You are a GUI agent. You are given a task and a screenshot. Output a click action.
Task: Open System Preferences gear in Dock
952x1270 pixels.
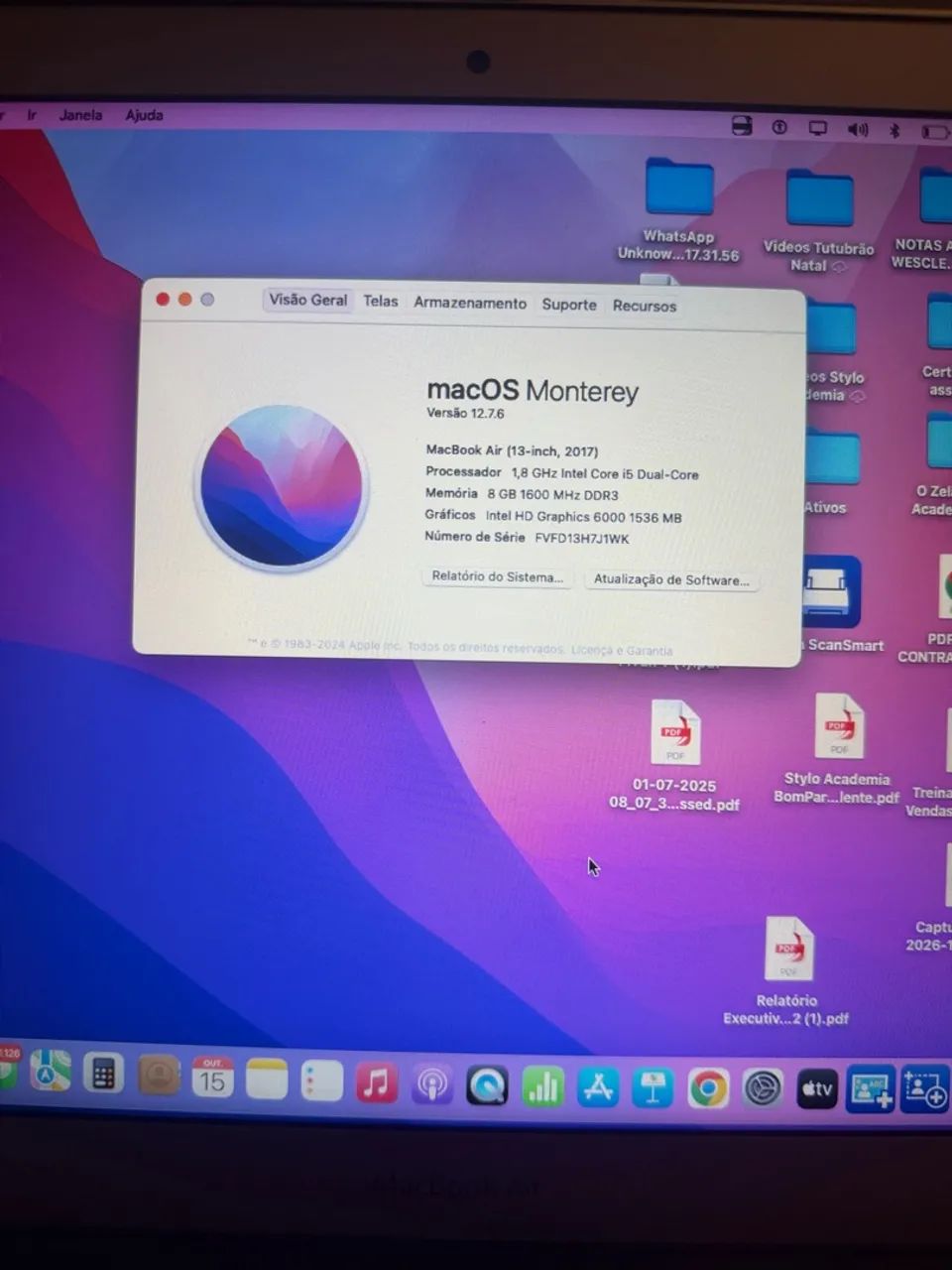(763, 1089)
